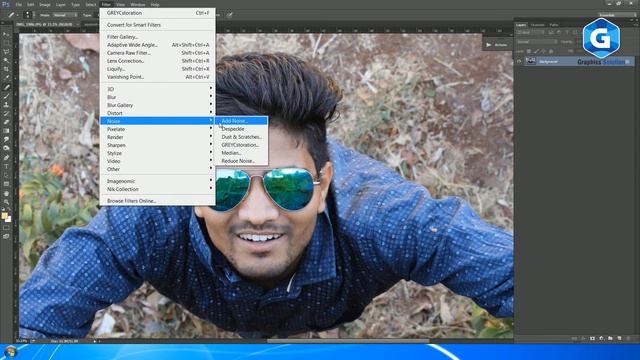Image resolution: width=640 pixels, height=360 pixels.
Task: Toggle lock transparent pixels
Action: click(x=529, y=51)
